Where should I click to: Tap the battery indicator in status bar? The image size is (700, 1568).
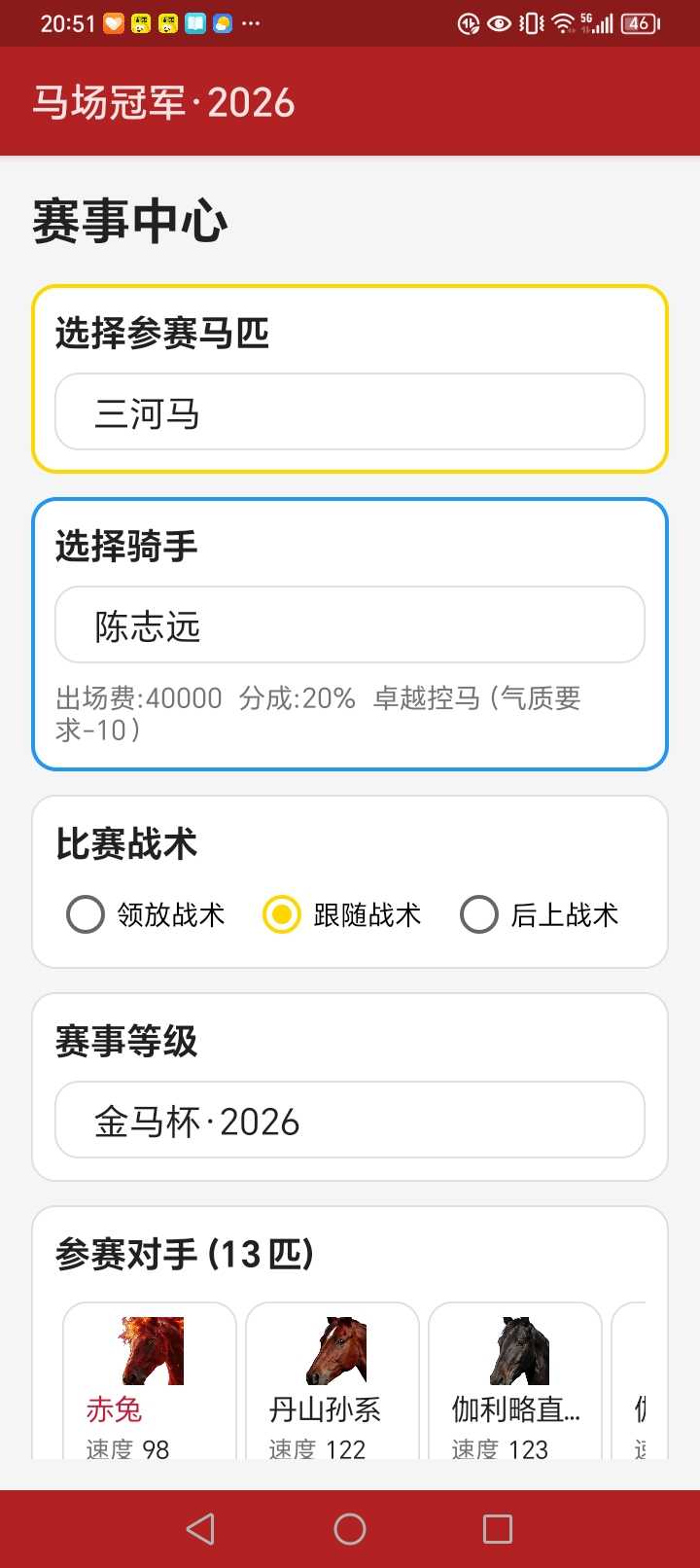[640, 23]
